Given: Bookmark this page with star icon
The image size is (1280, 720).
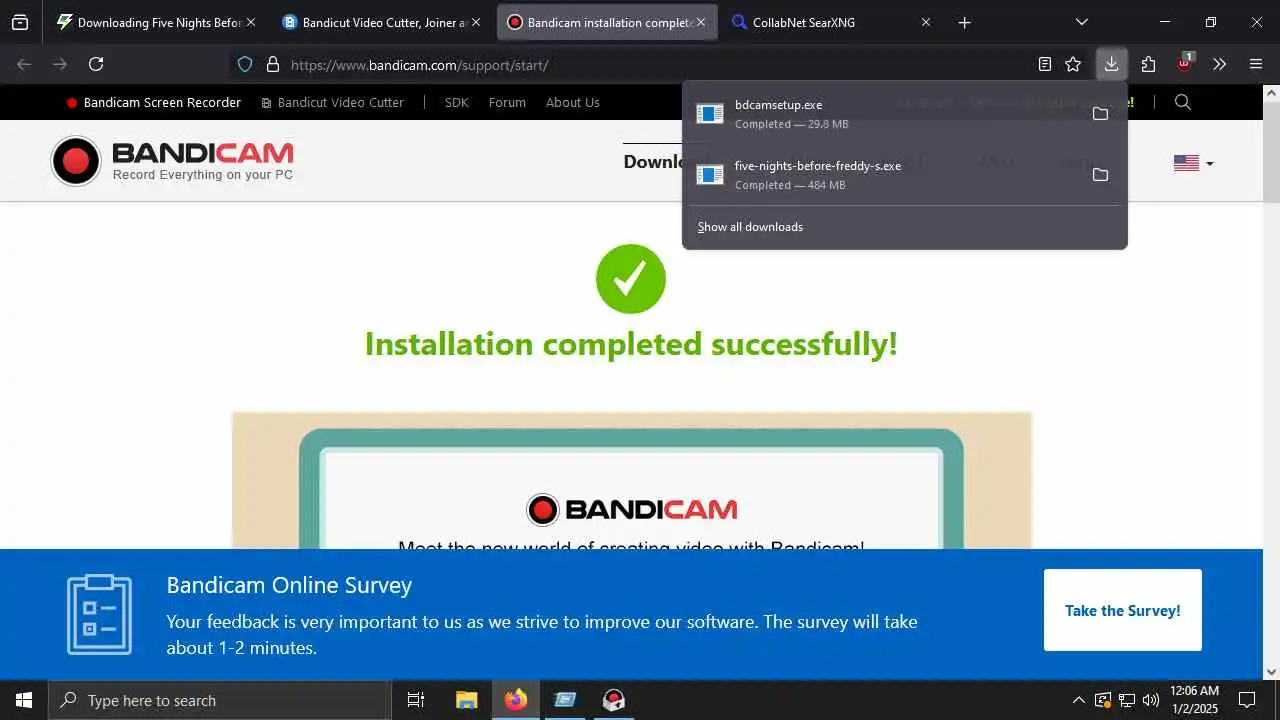Looking at the screenshot, I should pos(1073,64).
